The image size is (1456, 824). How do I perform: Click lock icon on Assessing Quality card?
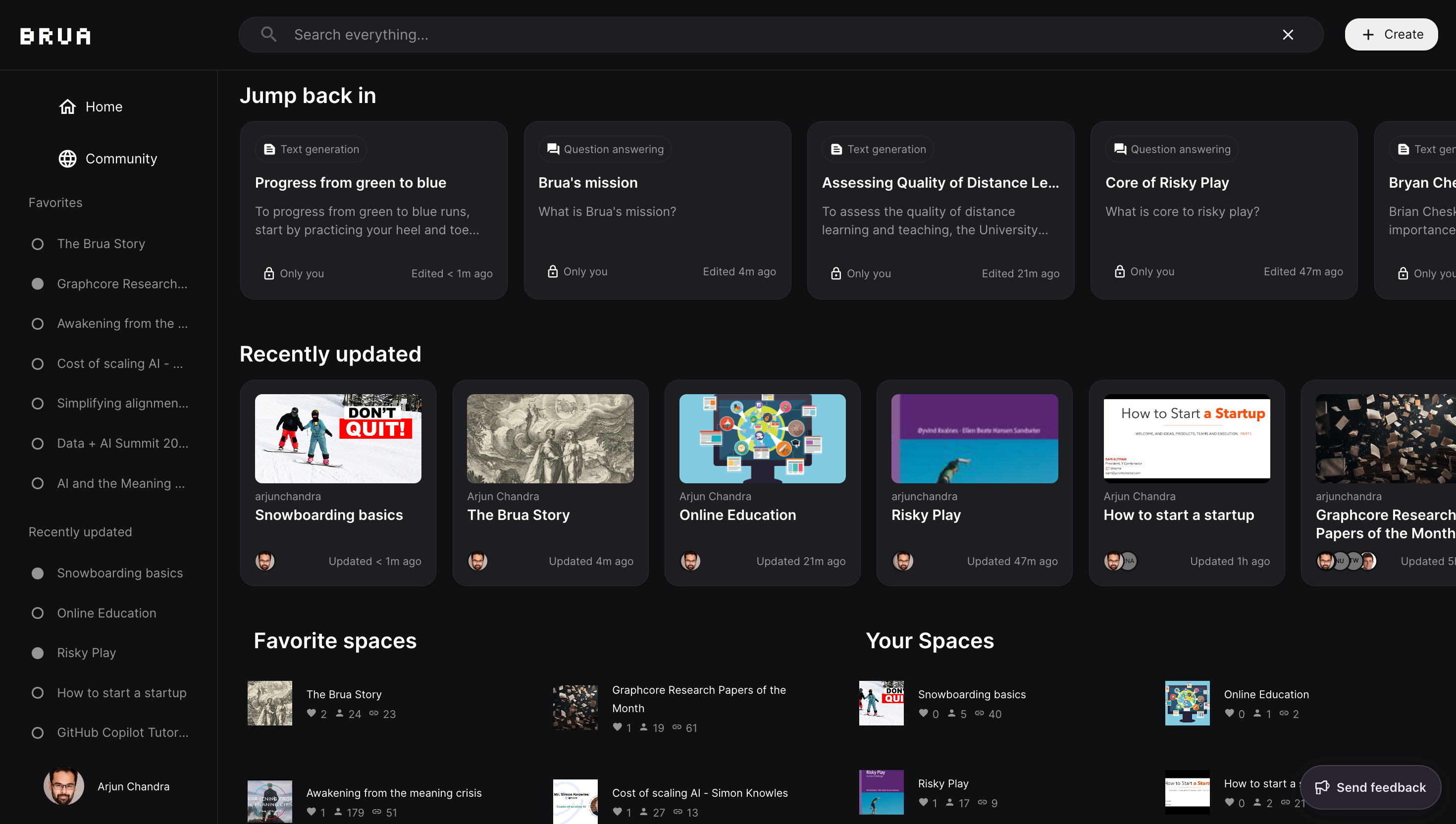(x=836, y=273)
